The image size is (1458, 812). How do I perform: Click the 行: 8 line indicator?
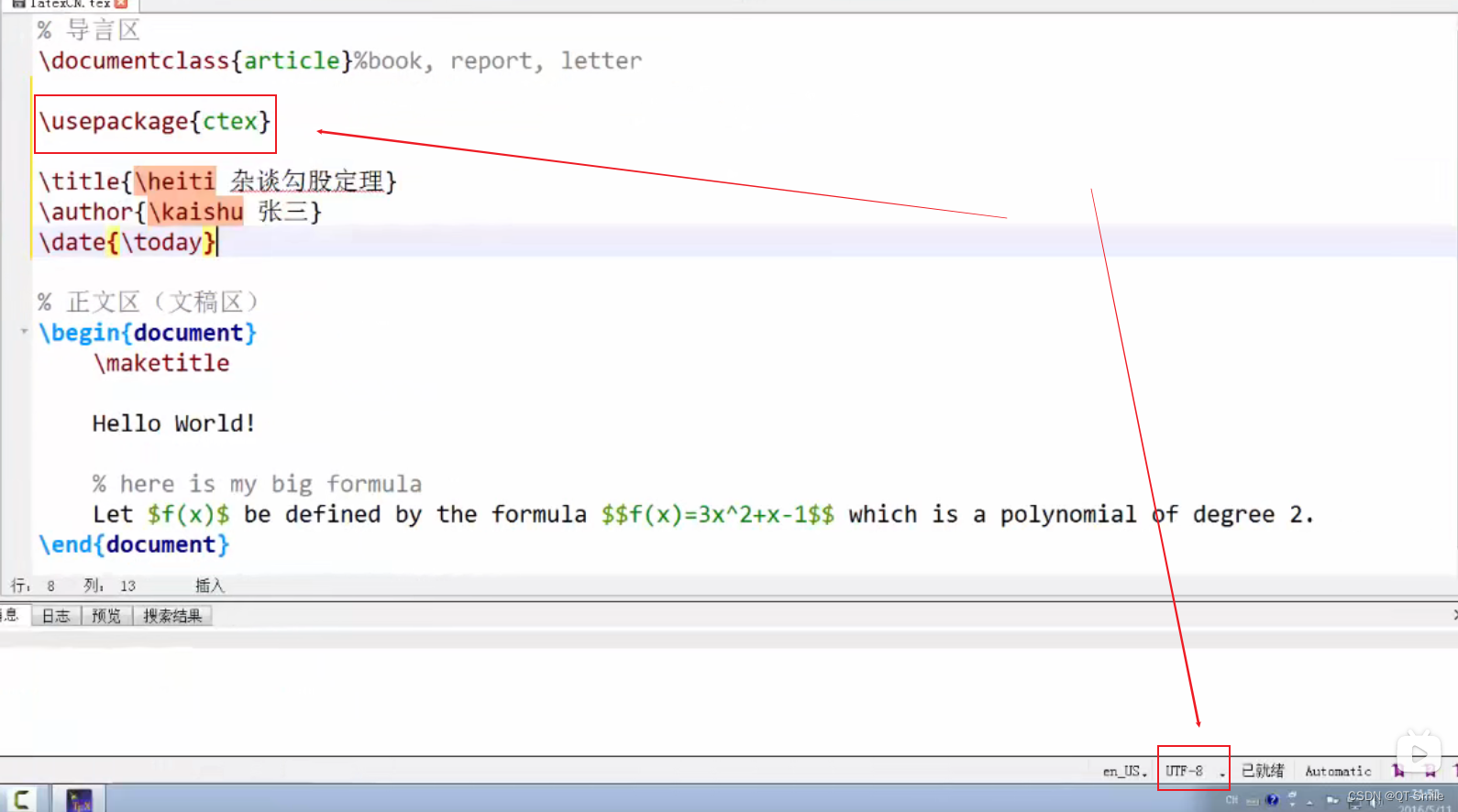coord(33,586)
